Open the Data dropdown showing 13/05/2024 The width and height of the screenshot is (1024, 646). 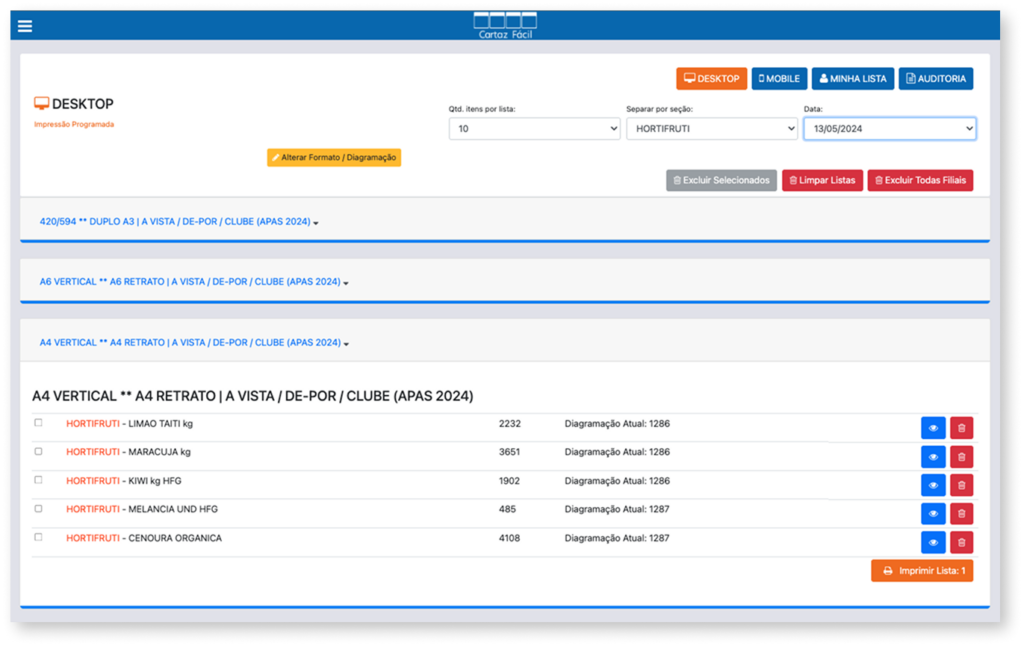[889, 129]
